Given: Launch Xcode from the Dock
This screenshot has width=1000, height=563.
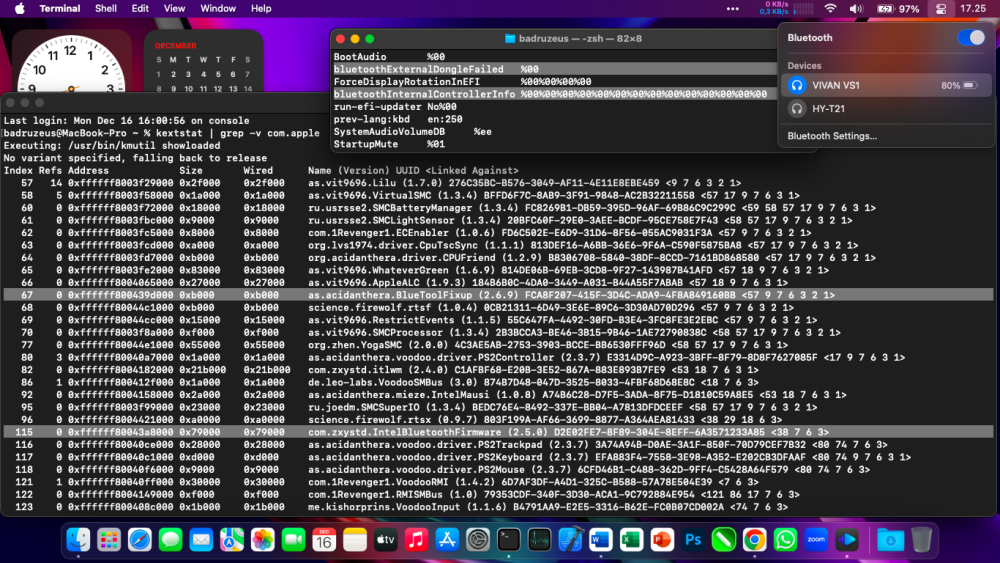Looking at the screenshot, I should point(570,540).
